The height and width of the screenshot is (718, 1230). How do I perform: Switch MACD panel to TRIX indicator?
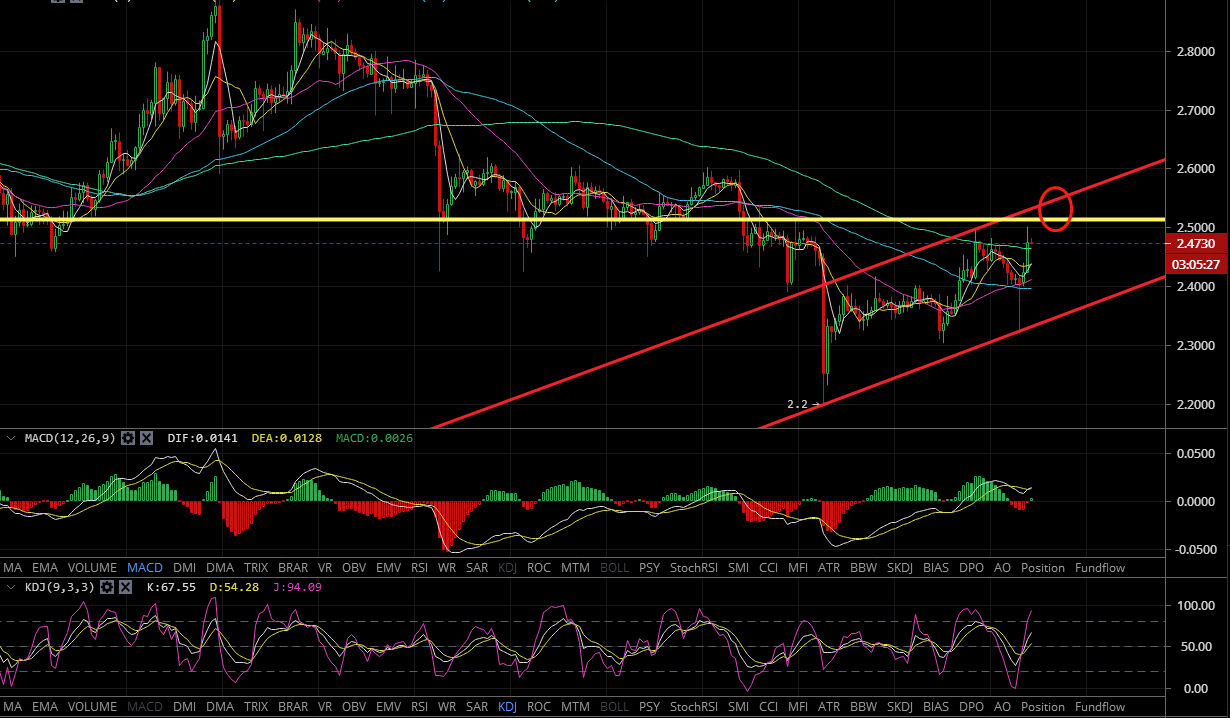256,567
